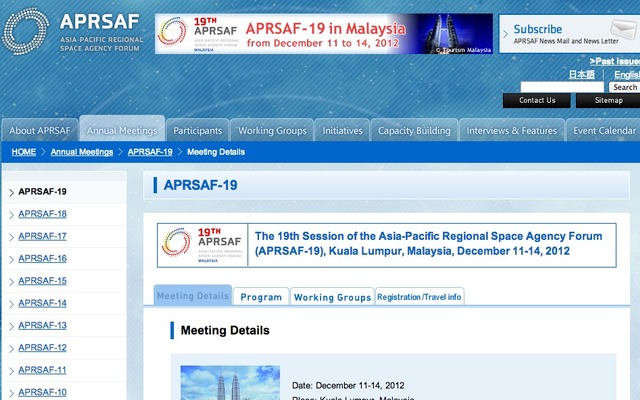Open APRSAF-15 in the sidebar
The width and height of the screenshot is (640, 400).
click(x=42, y=280)
